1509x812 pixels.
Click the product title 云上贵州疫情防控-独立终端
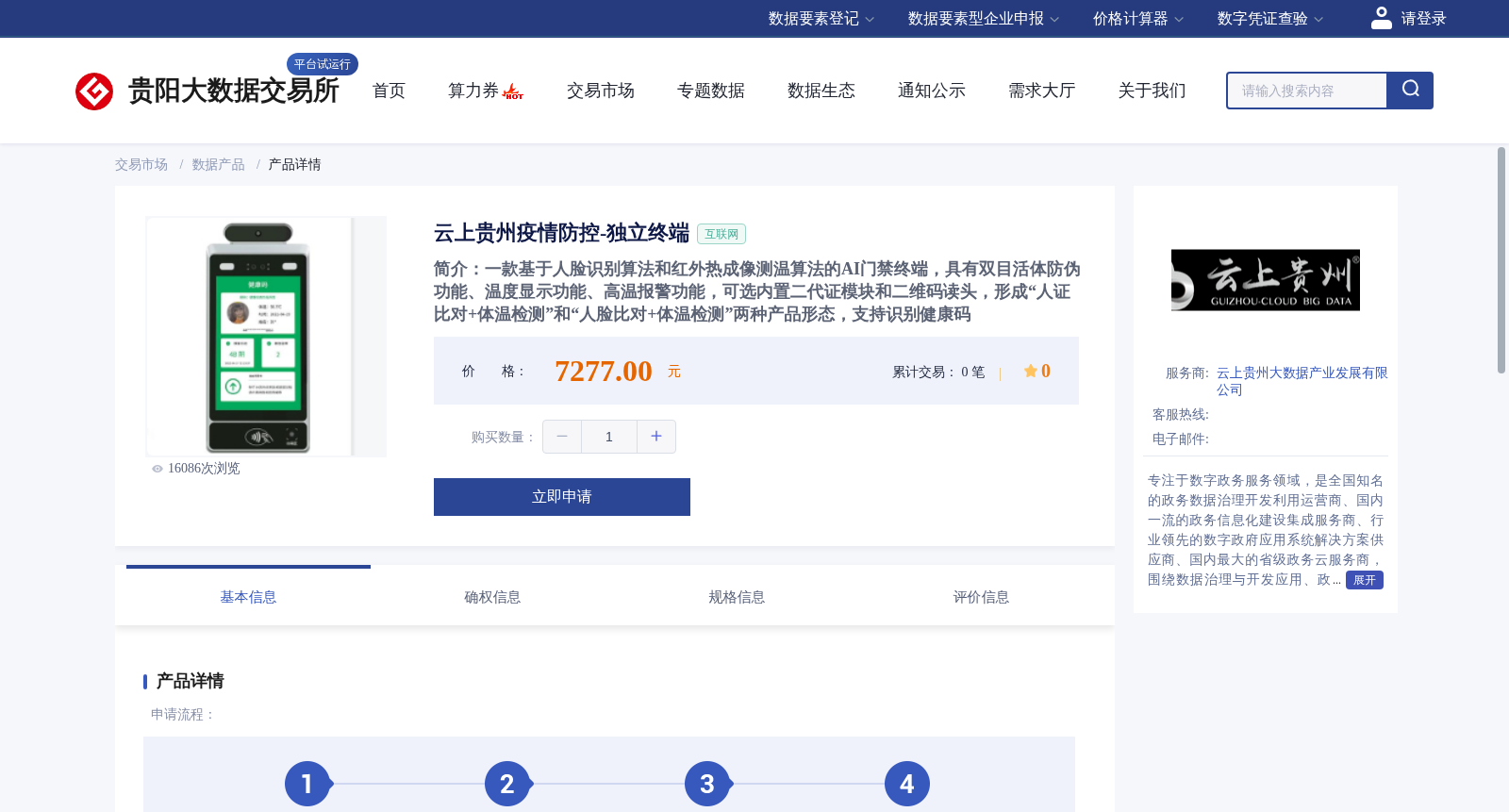tap(562, 233)
